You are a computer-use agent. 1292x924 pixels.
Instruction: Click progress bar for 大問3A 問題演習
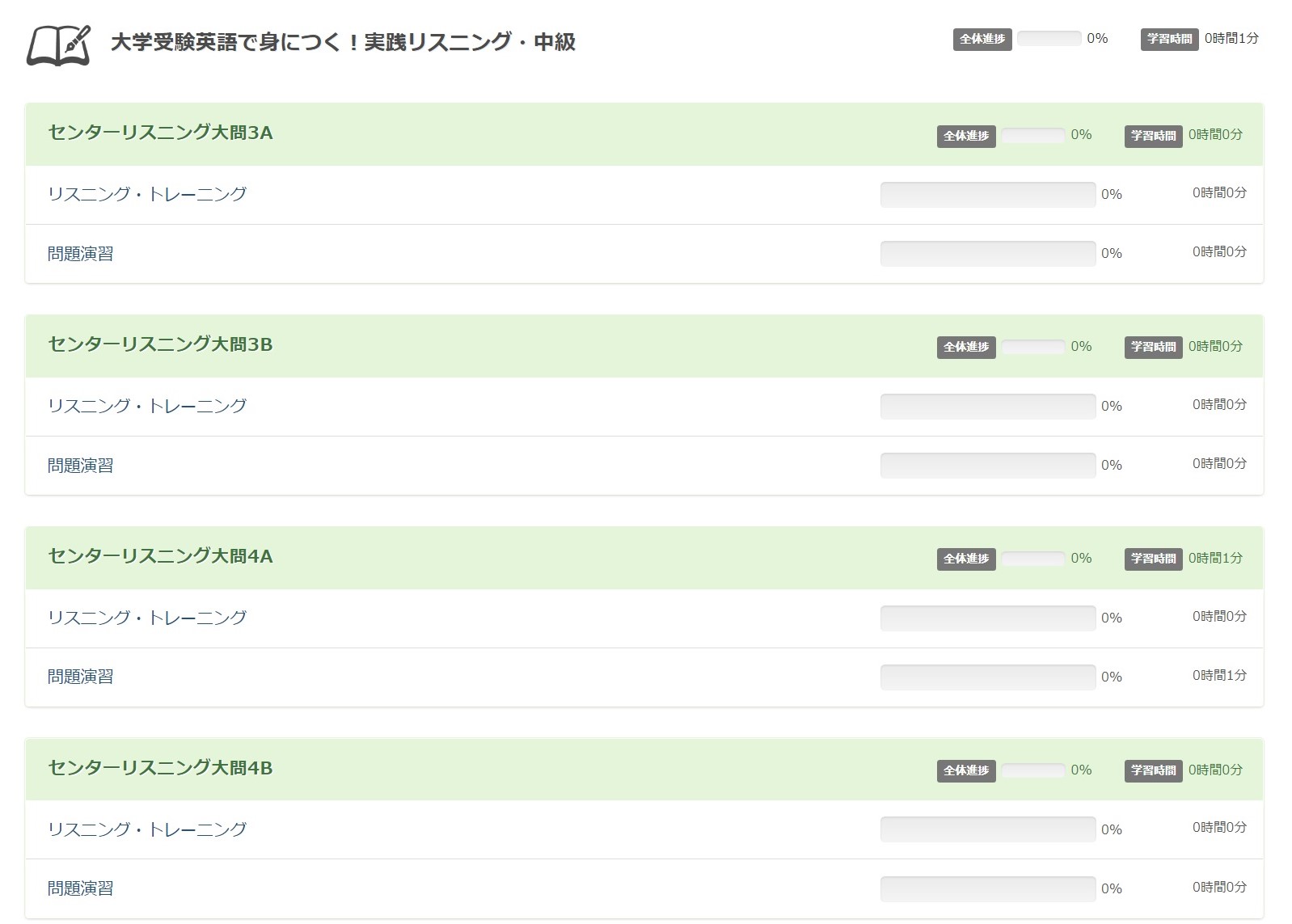pos(988,254)
